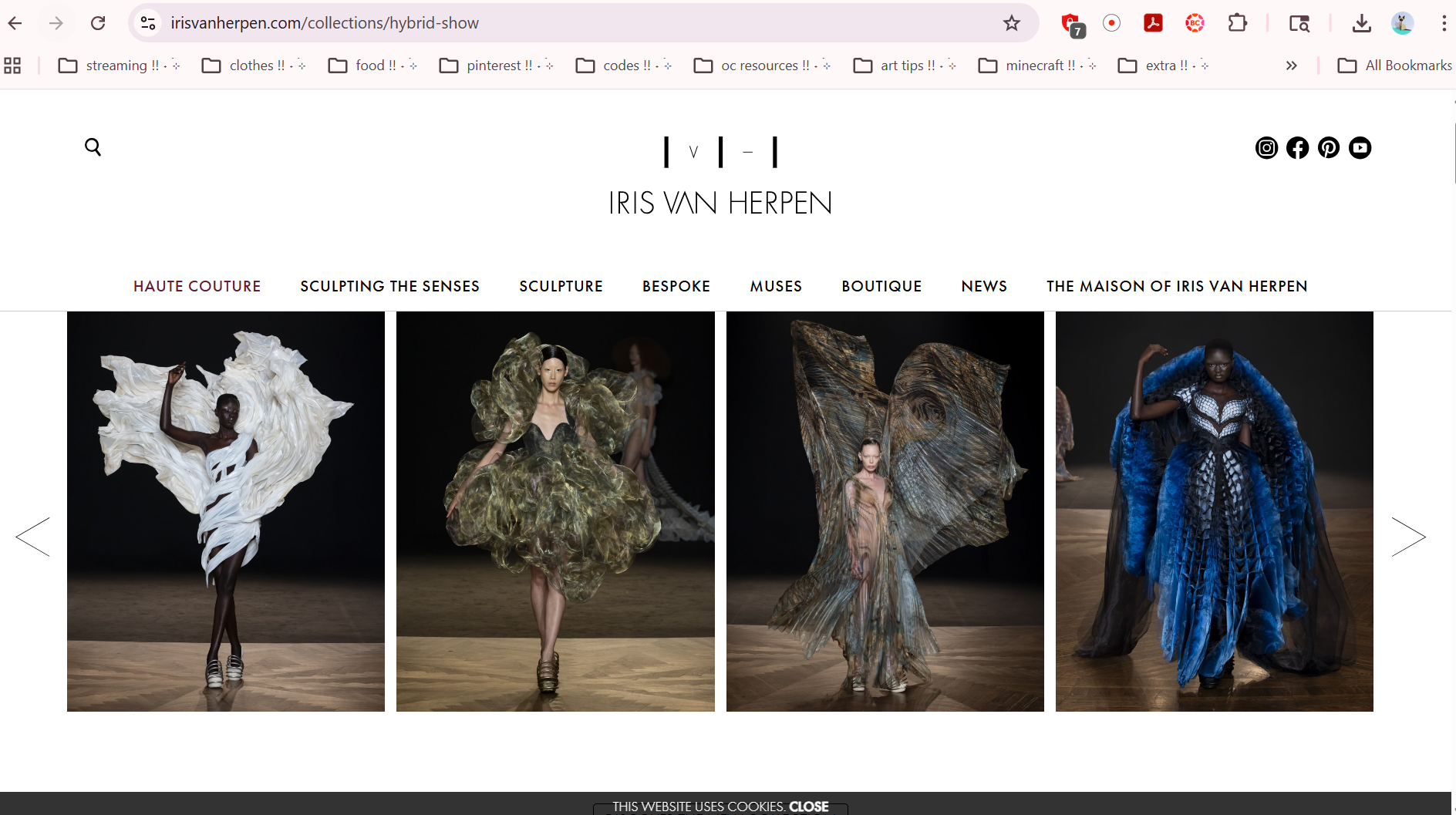Reload the current page

click(x=98, y=22)
